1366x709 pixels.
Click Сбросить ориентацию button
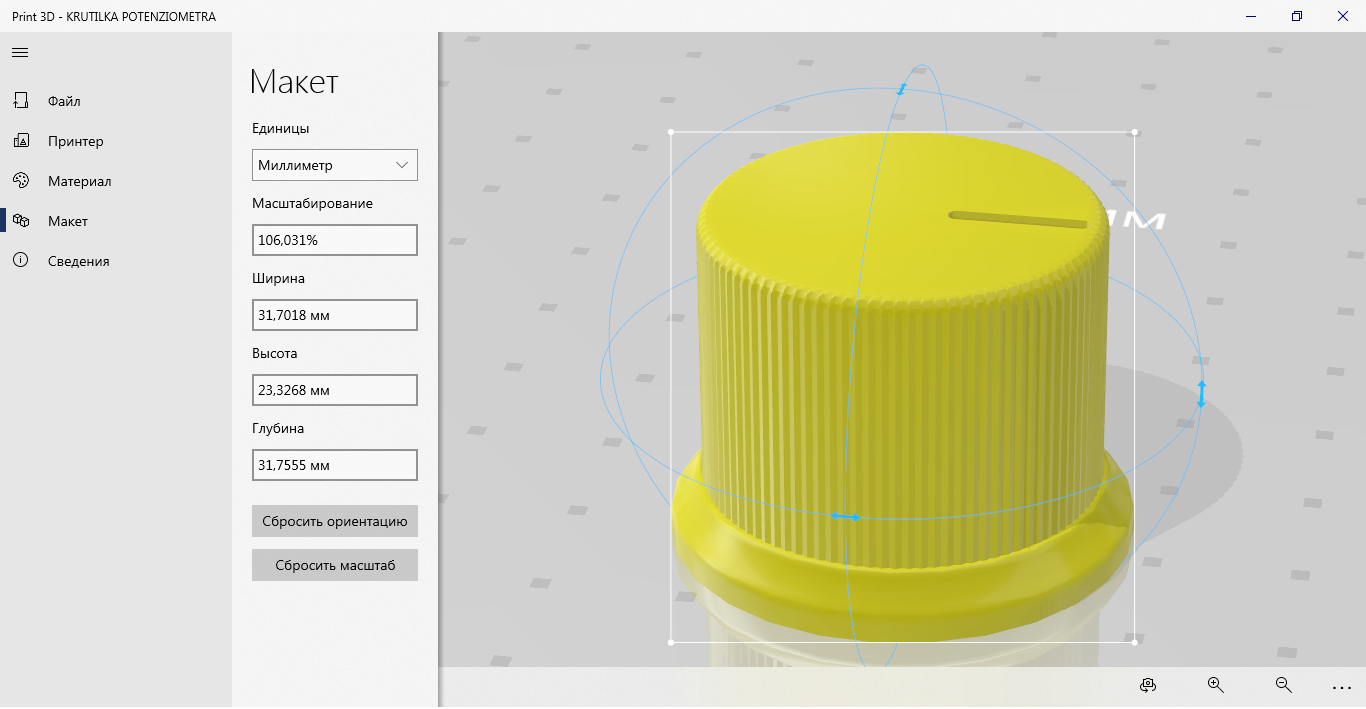point(335,521)
